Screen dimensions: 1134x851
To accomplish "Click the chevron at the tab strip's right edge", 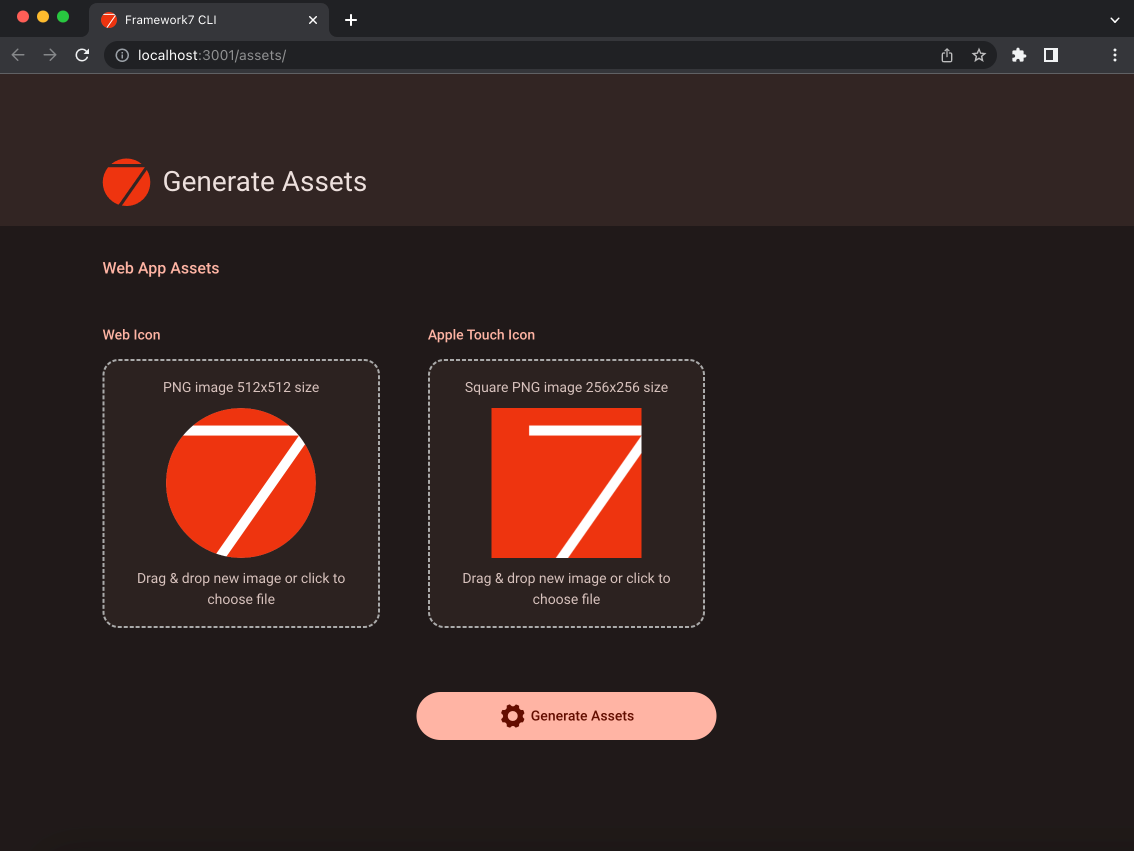I will (x=1114, y=19).
